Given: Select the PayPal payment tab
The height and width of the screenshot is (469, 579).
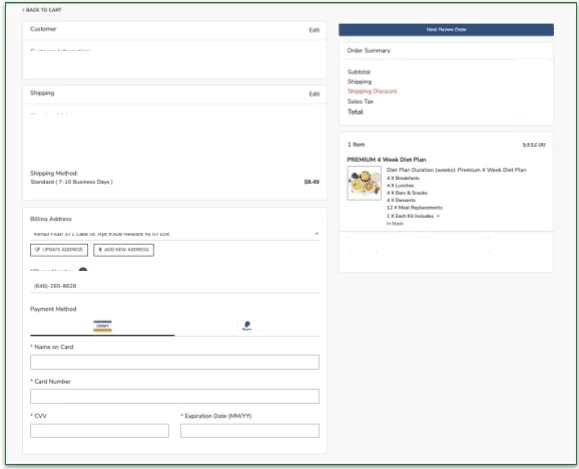Looking at the screenshot, I should (247, 326).
